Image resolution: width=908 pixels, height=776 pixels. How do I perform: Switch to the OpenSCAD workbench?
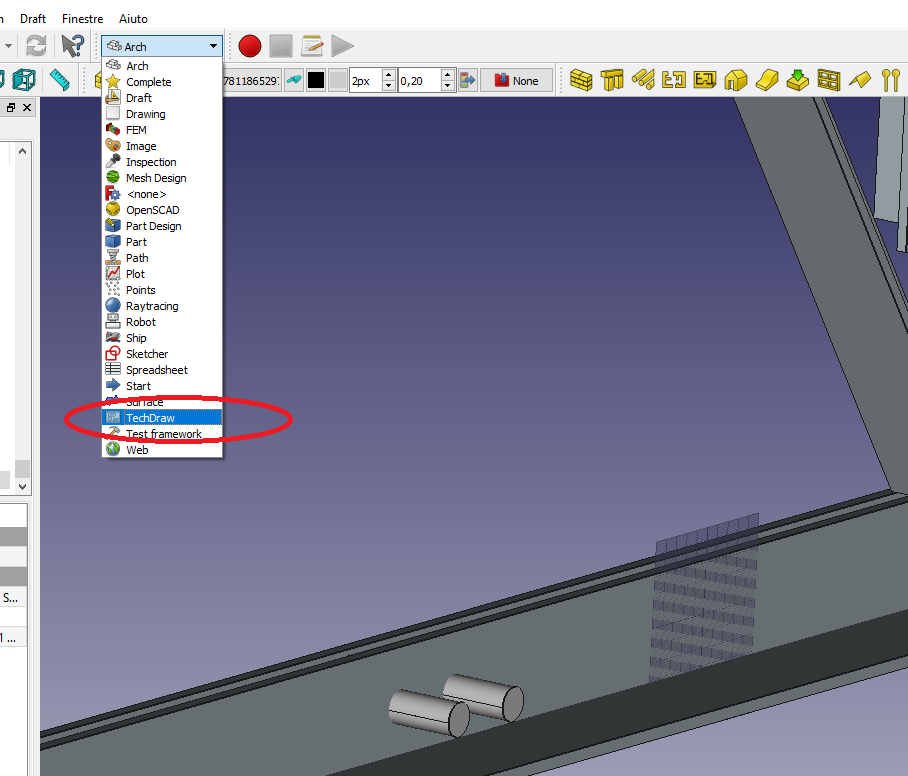[x=162, y=210]
